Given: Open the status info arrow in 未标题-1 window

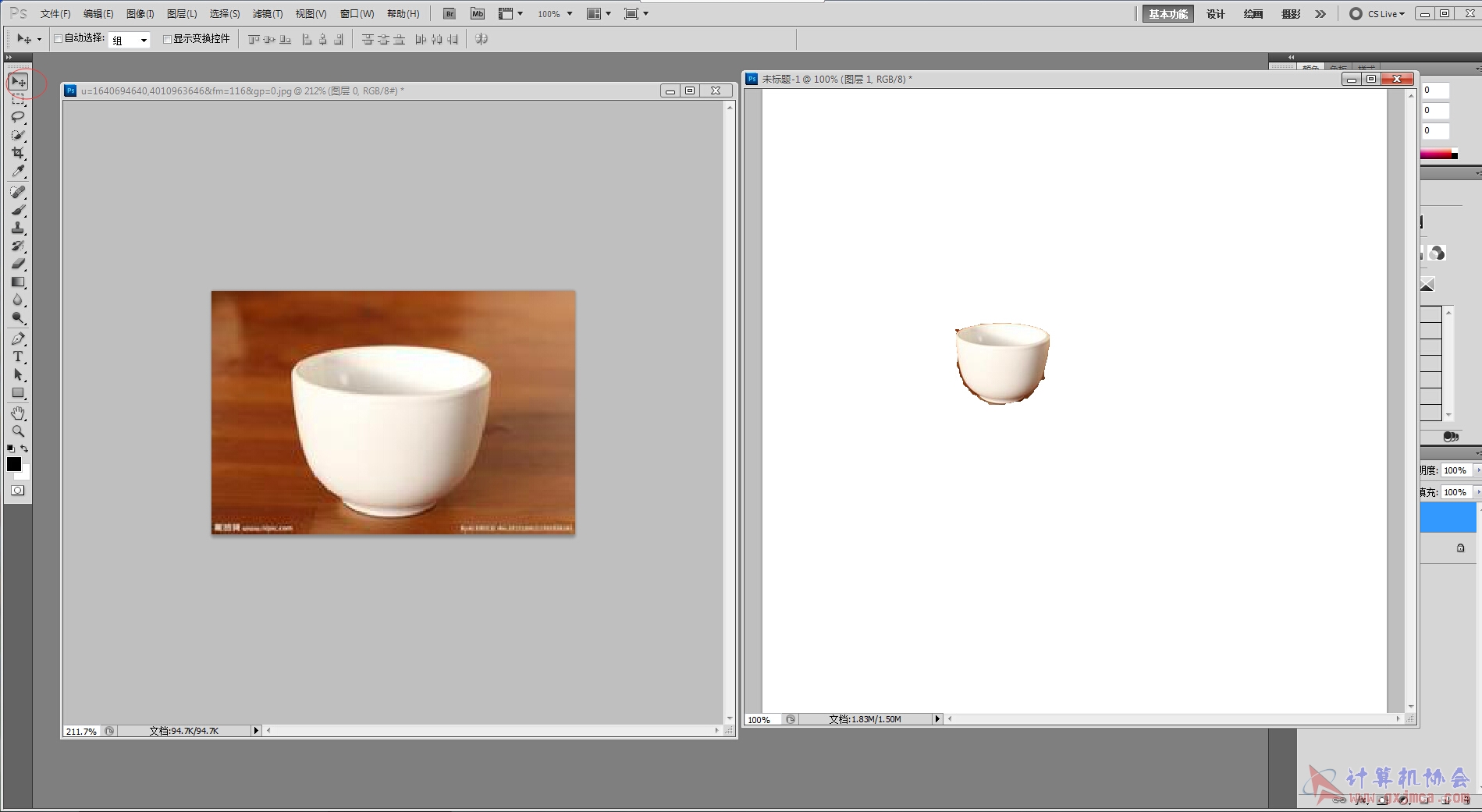Looking at the screenshot, I should pos(937,719).
